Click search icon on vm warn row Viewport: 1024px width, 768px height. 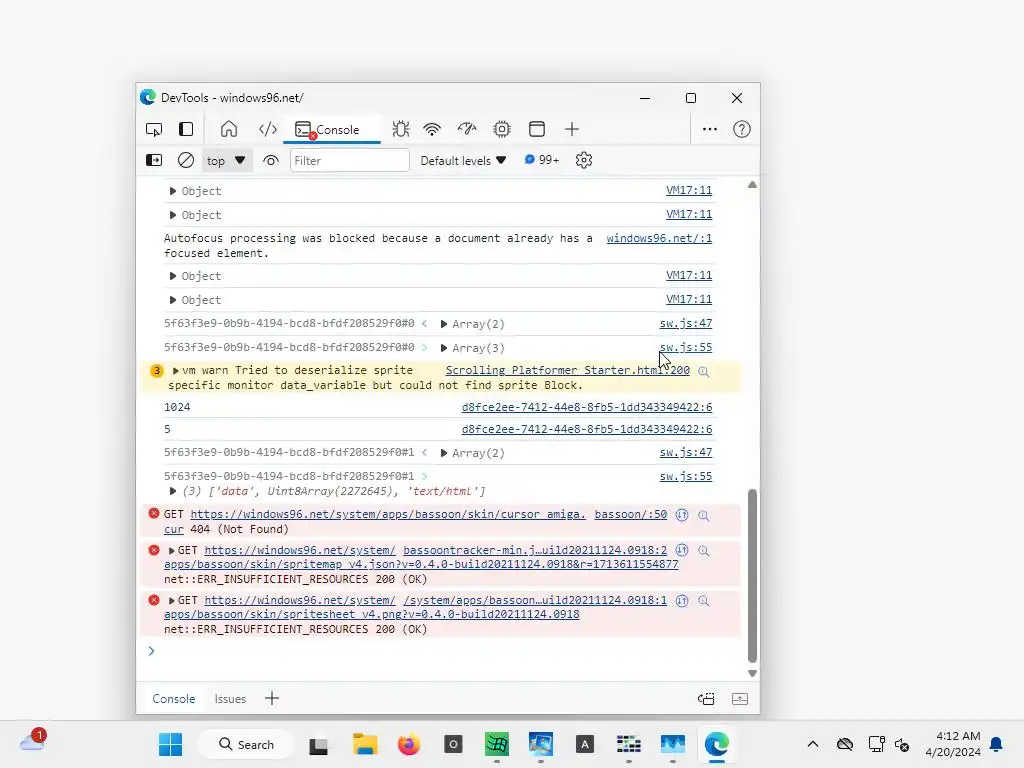pyautogui.click(x=703, y=372)
